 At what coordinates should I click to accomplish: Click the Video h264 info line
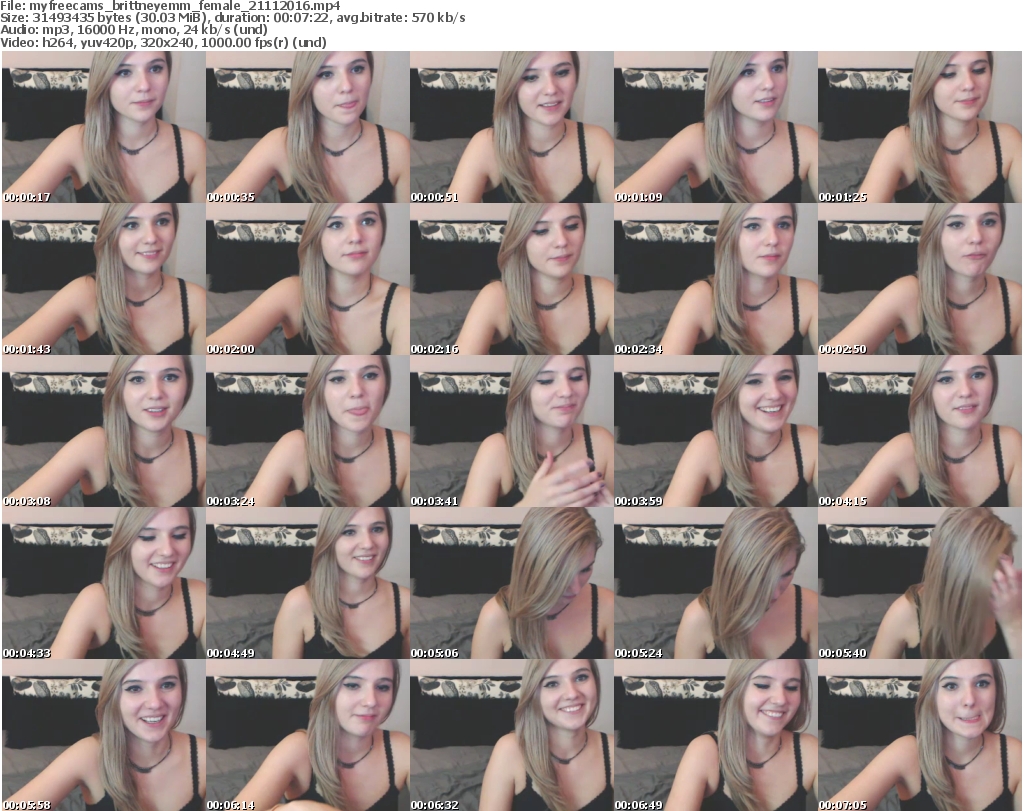(x=163, y=42)
